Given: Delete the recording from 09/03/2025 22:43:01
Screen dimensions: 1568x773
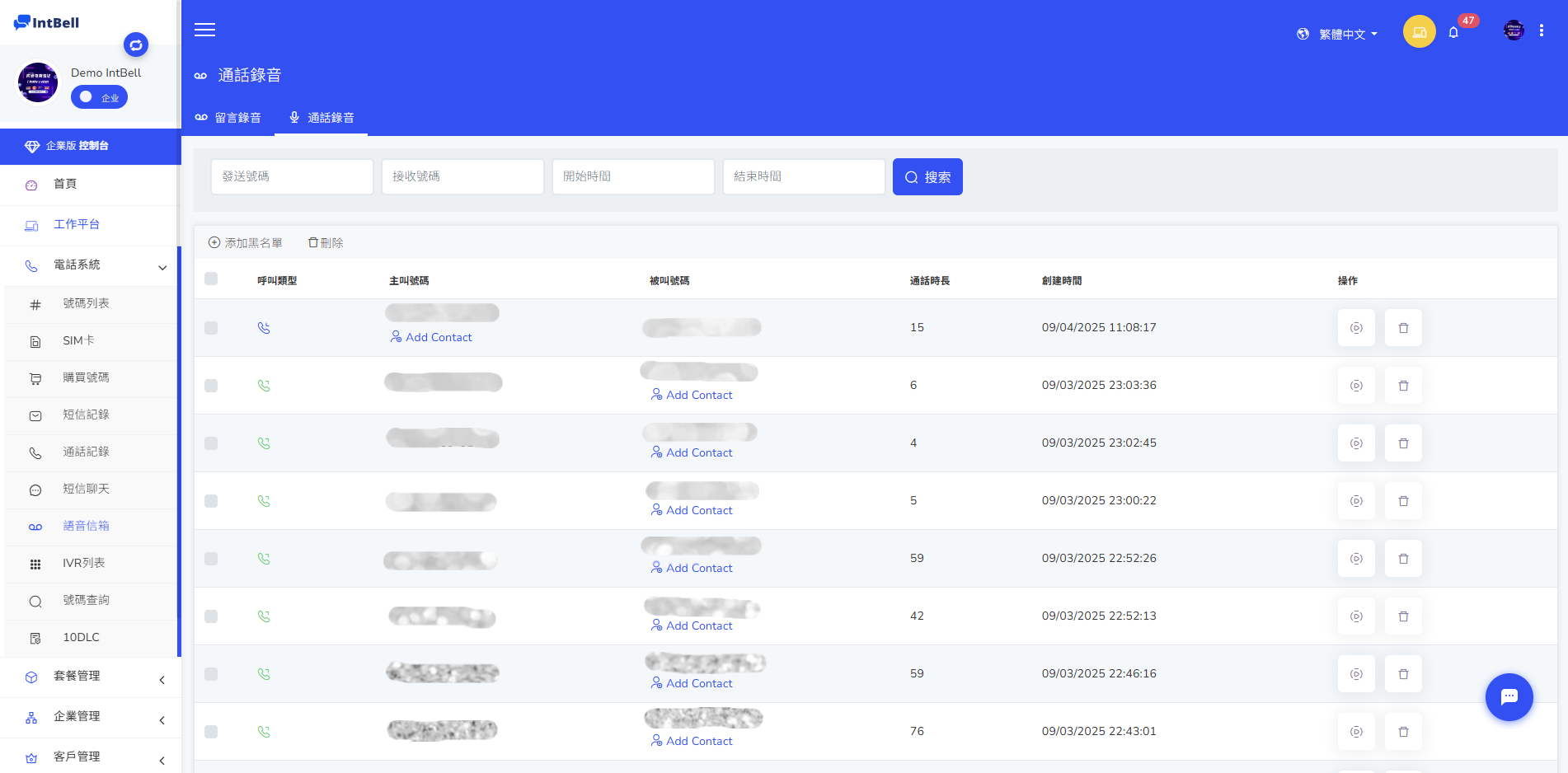Looking at the screenshot, I should [1403, 732].
